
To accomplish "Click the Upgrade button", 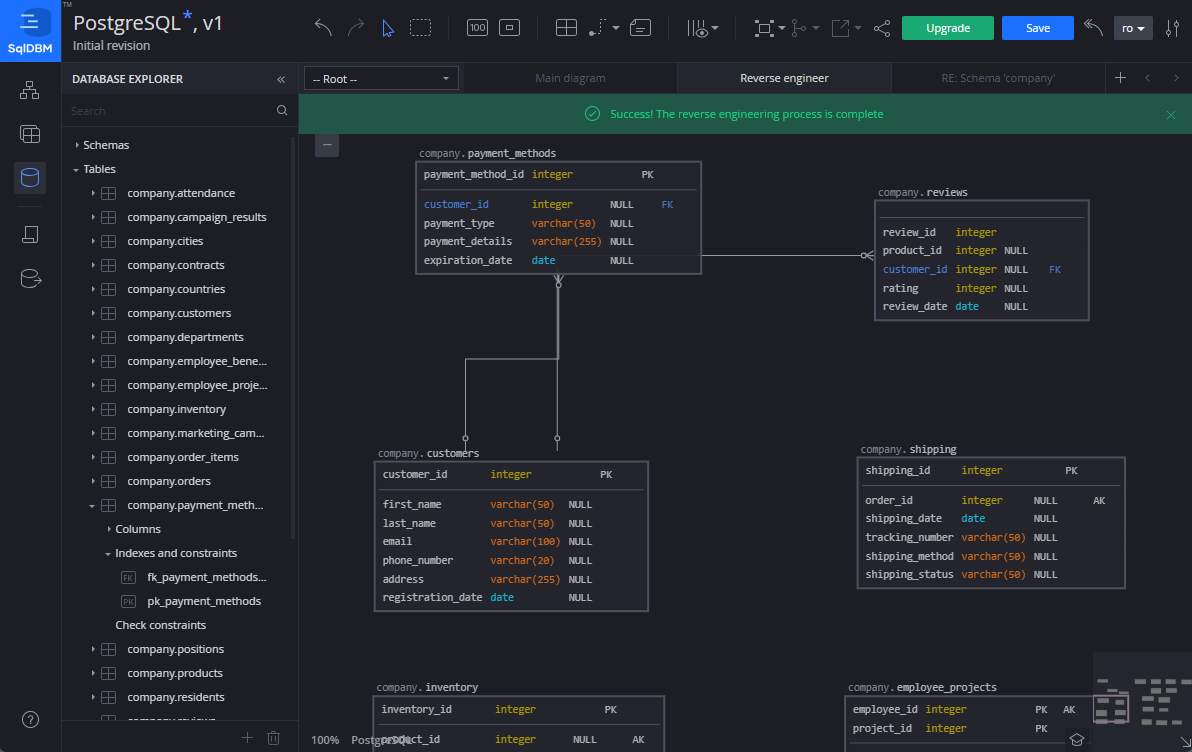I will tap(947, 28).
